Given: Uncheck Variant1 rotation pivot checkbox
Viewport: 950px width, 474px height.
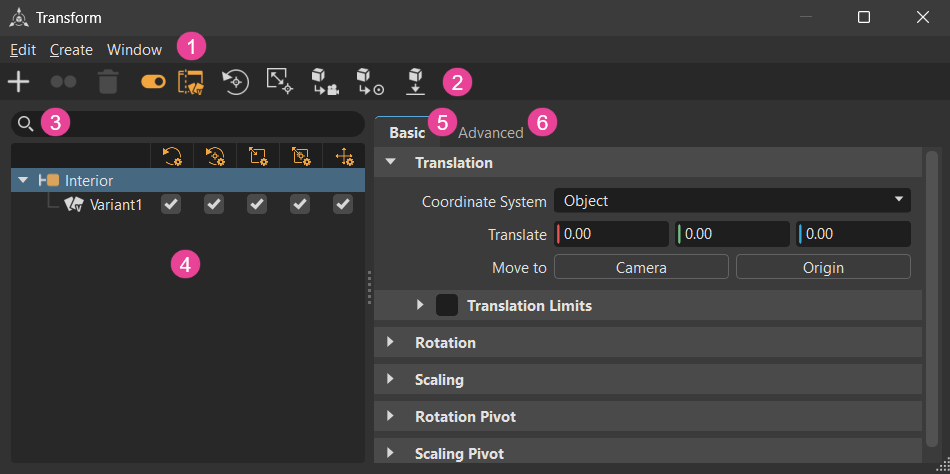Looking at the screenshot, I should click(214, 205).
